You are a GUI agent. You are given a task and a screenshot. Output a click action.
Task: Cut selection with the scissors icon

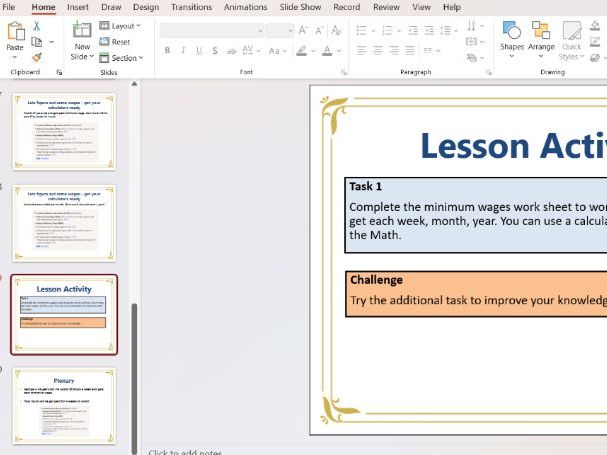[x=36, y=26]
